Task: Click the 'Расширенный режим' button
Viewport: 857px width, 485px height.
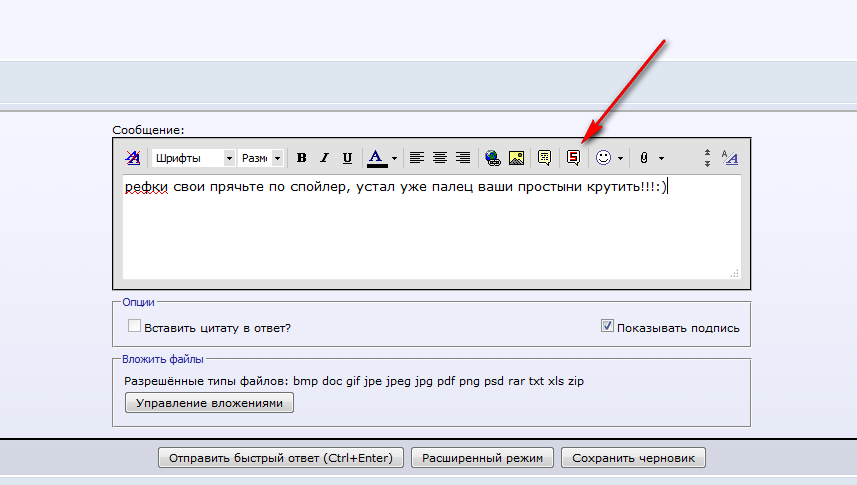Action: (482, 458)
